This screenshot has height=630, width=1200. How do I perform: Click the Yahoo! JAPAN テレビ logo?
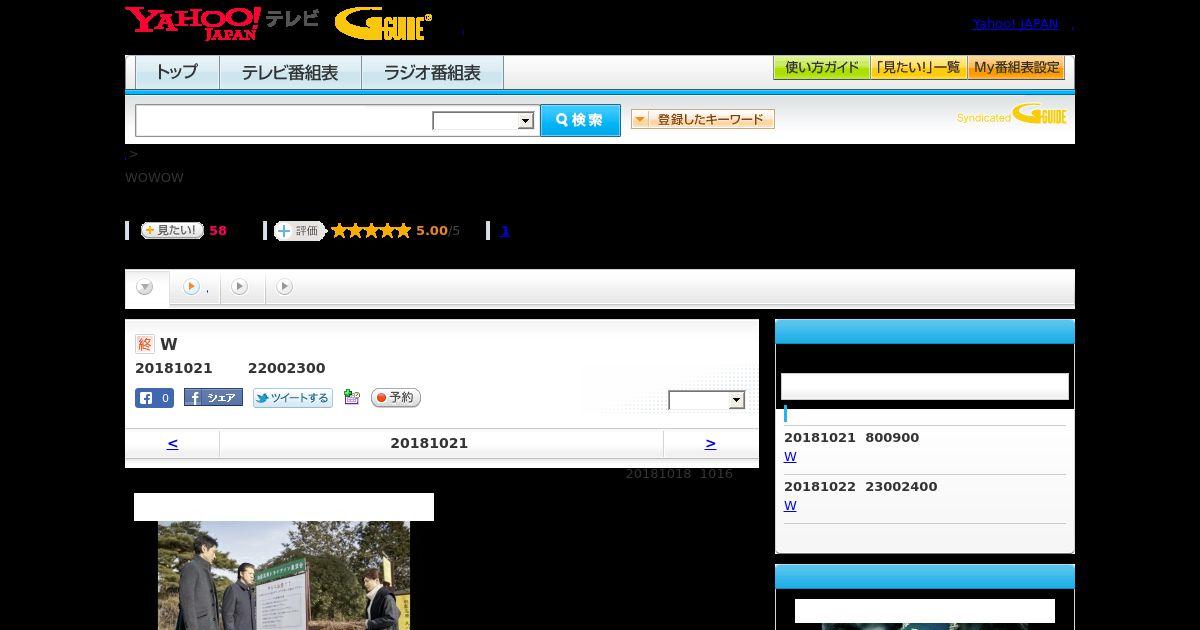[x=222, y=23]
